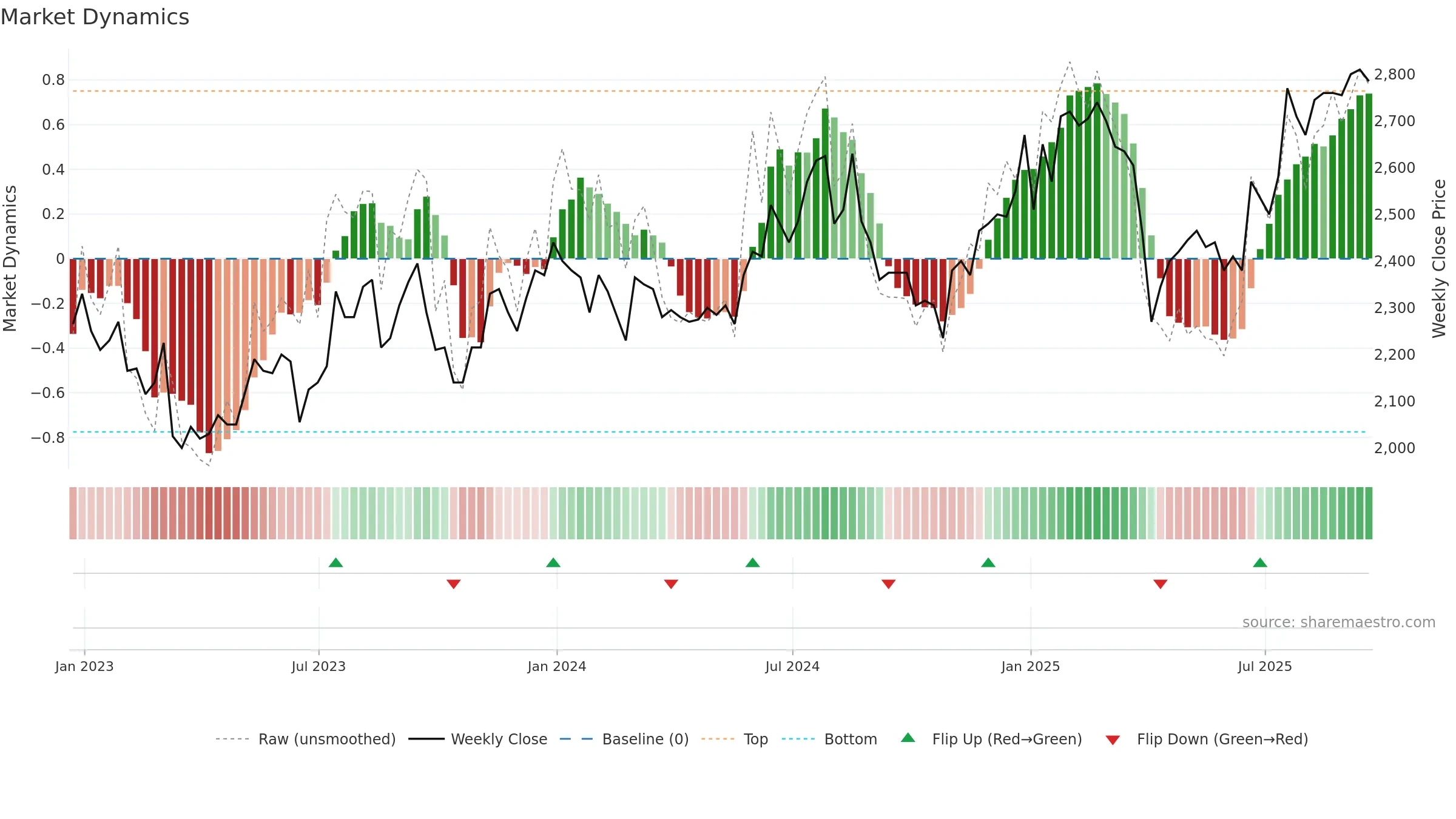Toggle the Weekly Close legend entry
The height and width of the screenshot is (819, 1456).
pyautogui.click(x=477, y=739)
